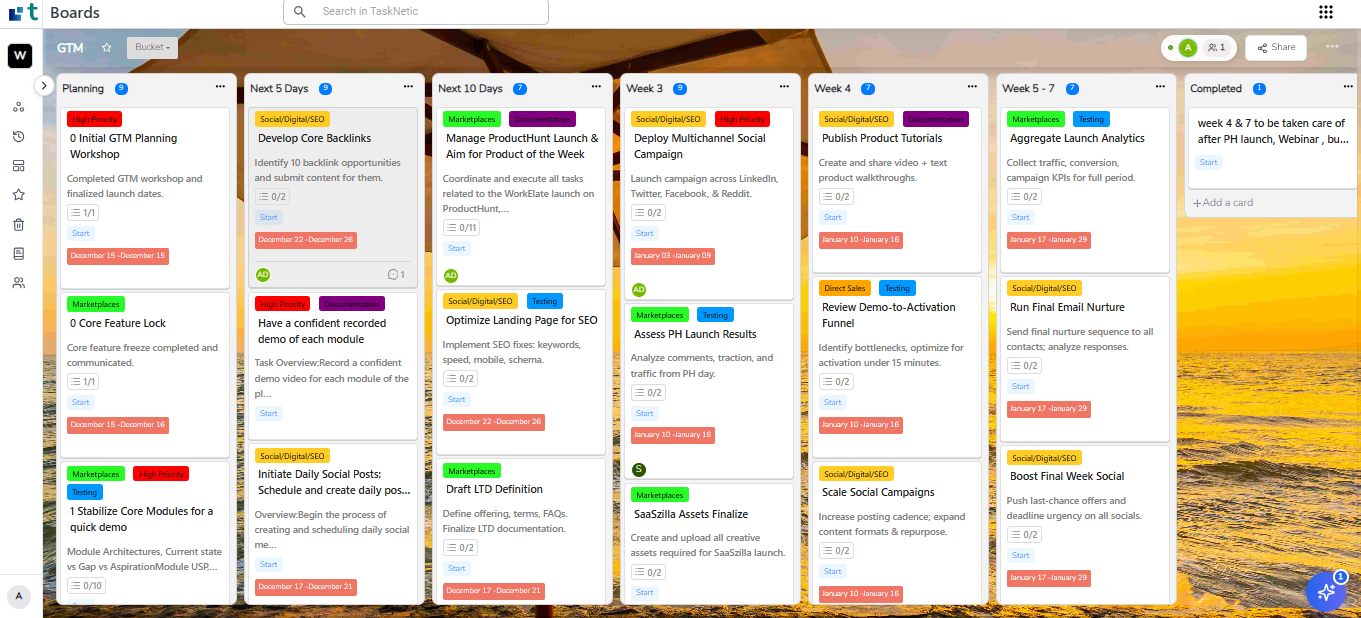Star the GTM board as favorite

pos(105,46)
